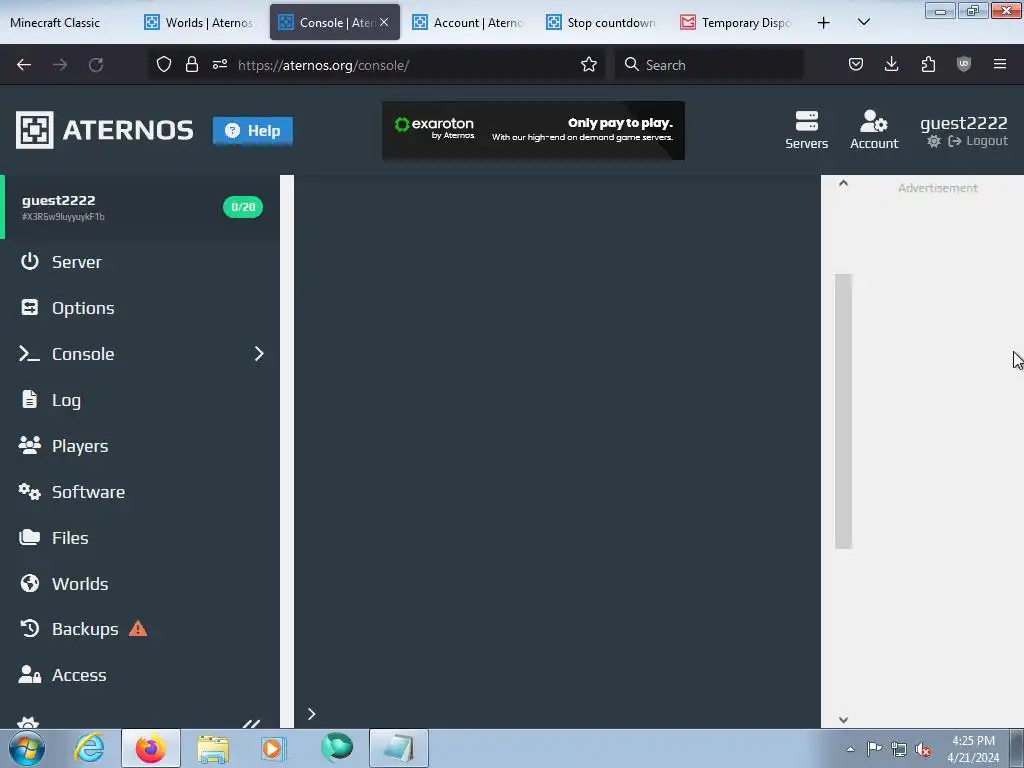Click the Players group icon
This screenshot has height=768, width=1024.
(x=29, y=445)
